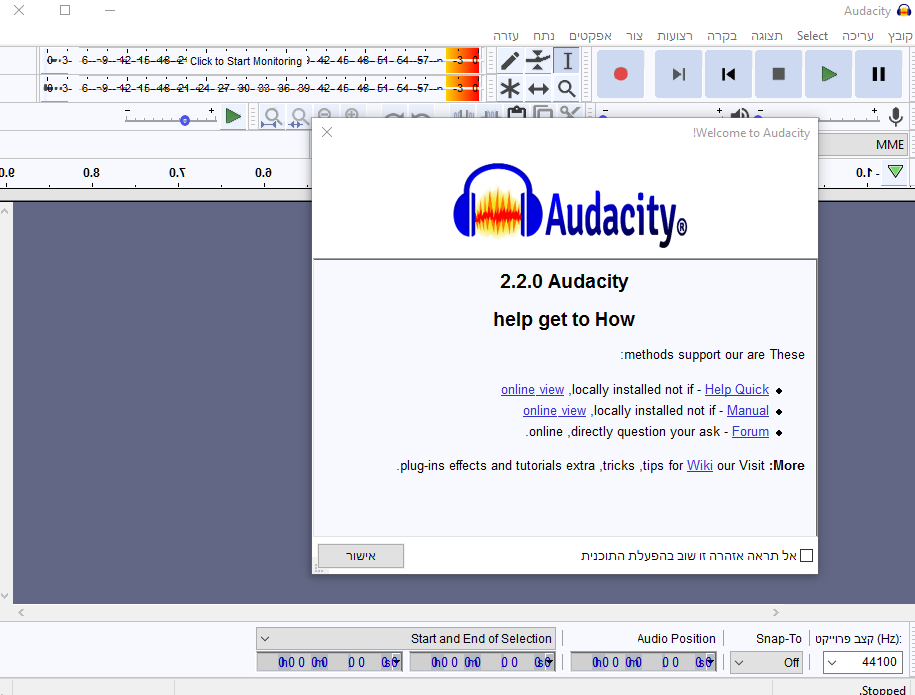Click the Stopped status bar text
This screenshot has height=695, width=915.
point(882,690)
